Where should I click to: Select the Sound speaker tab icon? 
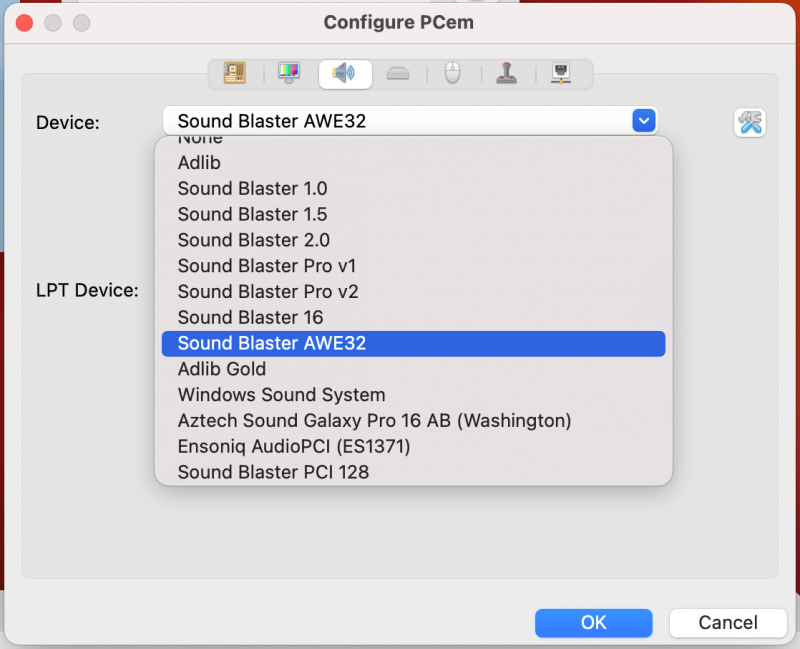pos(344,73)
